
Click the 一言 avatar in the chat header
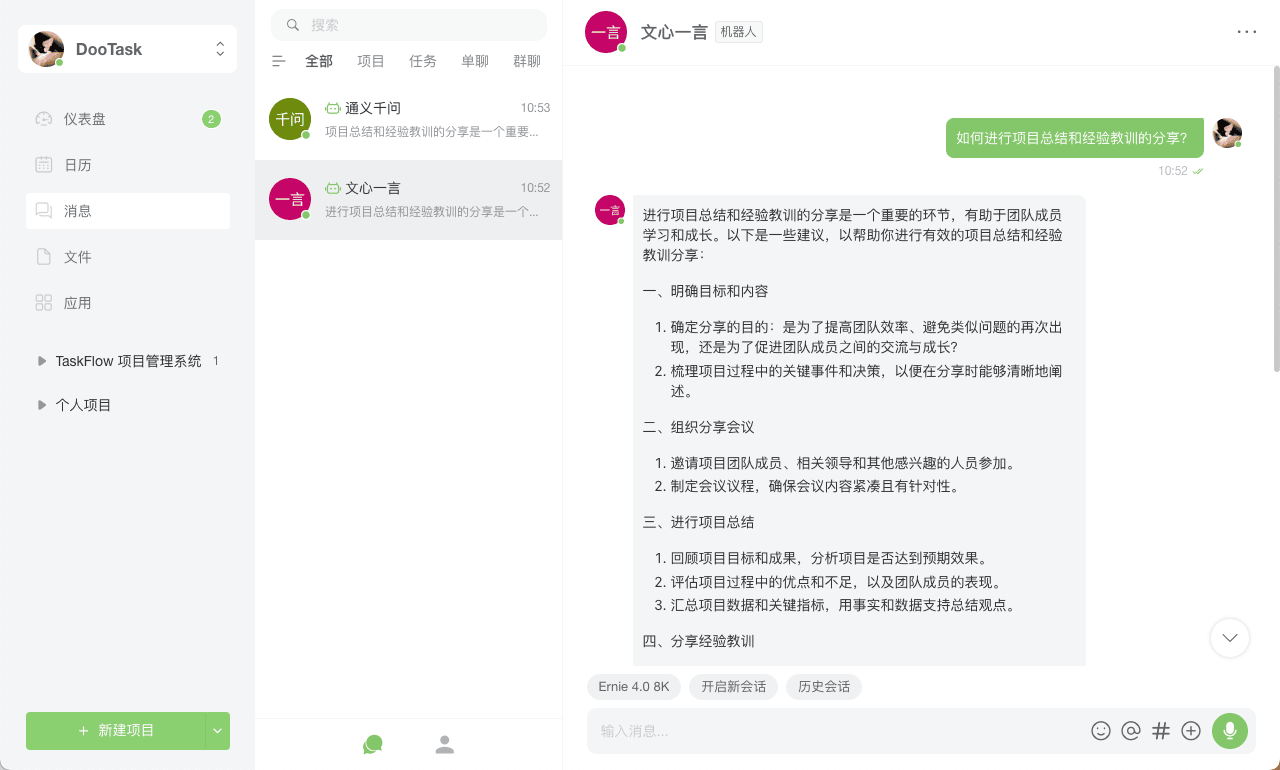pyautogui.click(x=606, y=32)
